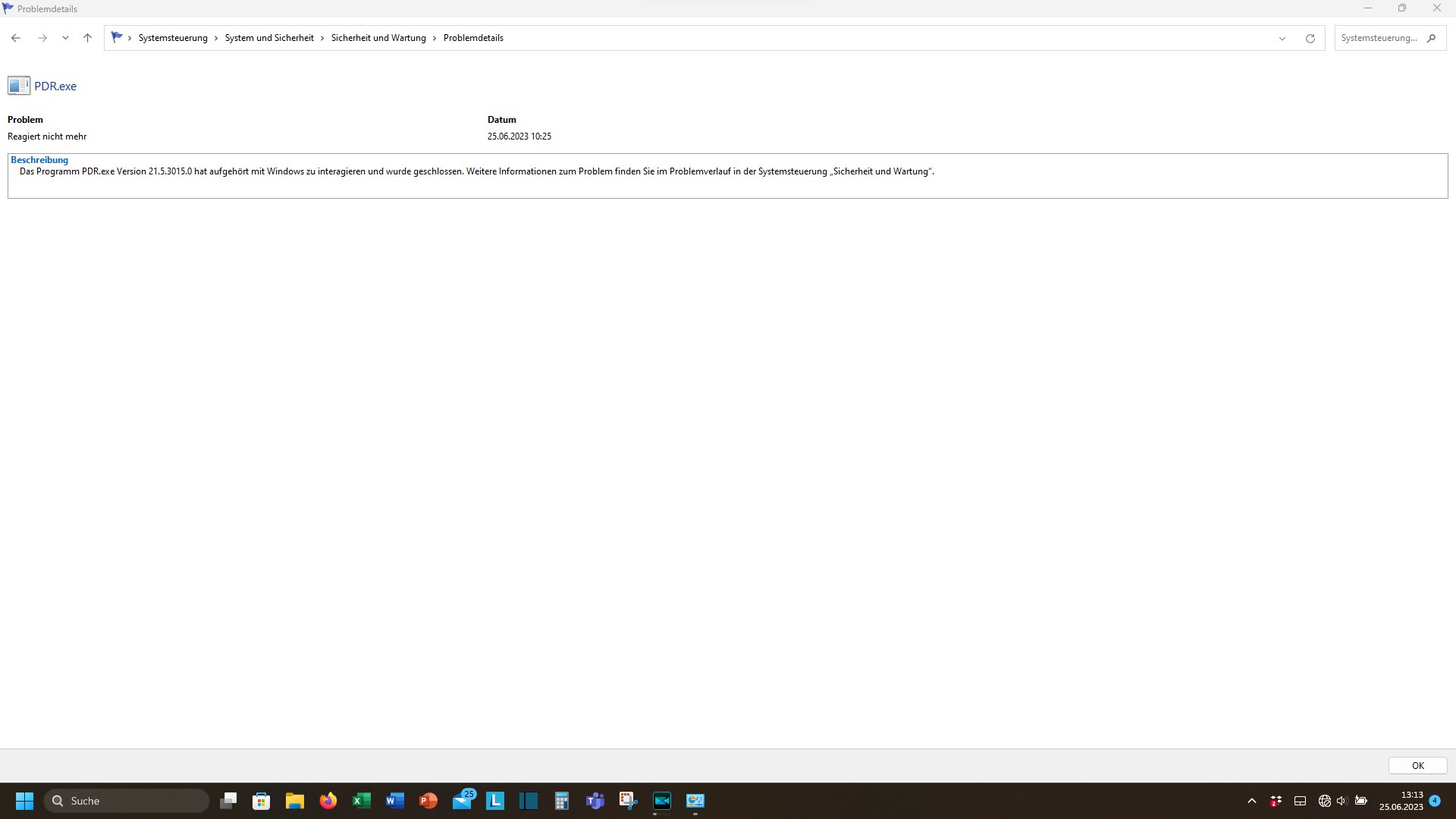Viewport: 1456px width, 819px height.
Task: Show hidden tray icons chevron
Action: click(1252, 801)
